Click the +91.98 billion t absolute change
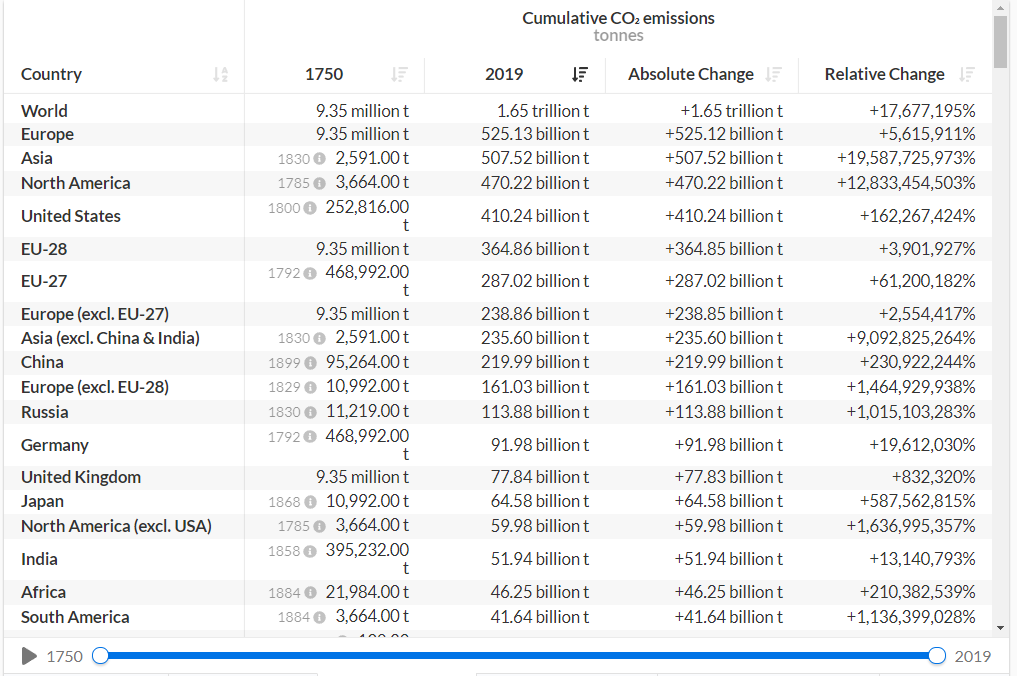The image size is (1017, 676). pos(728,445)
